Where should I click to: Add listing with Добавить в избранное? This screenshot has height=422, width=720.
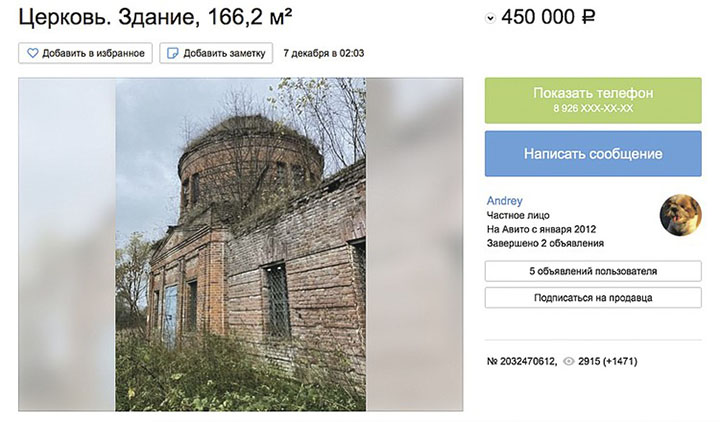click(85, 53)
